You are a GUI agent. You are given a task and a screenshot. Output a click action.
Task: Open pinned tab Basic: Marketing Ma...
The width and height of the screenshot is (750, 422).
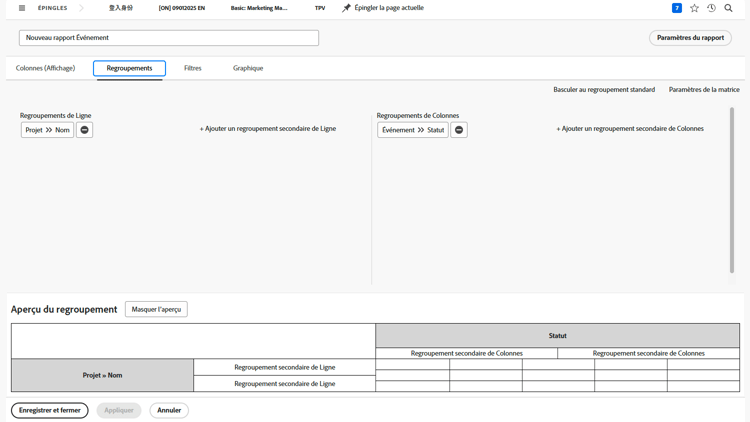259,8
